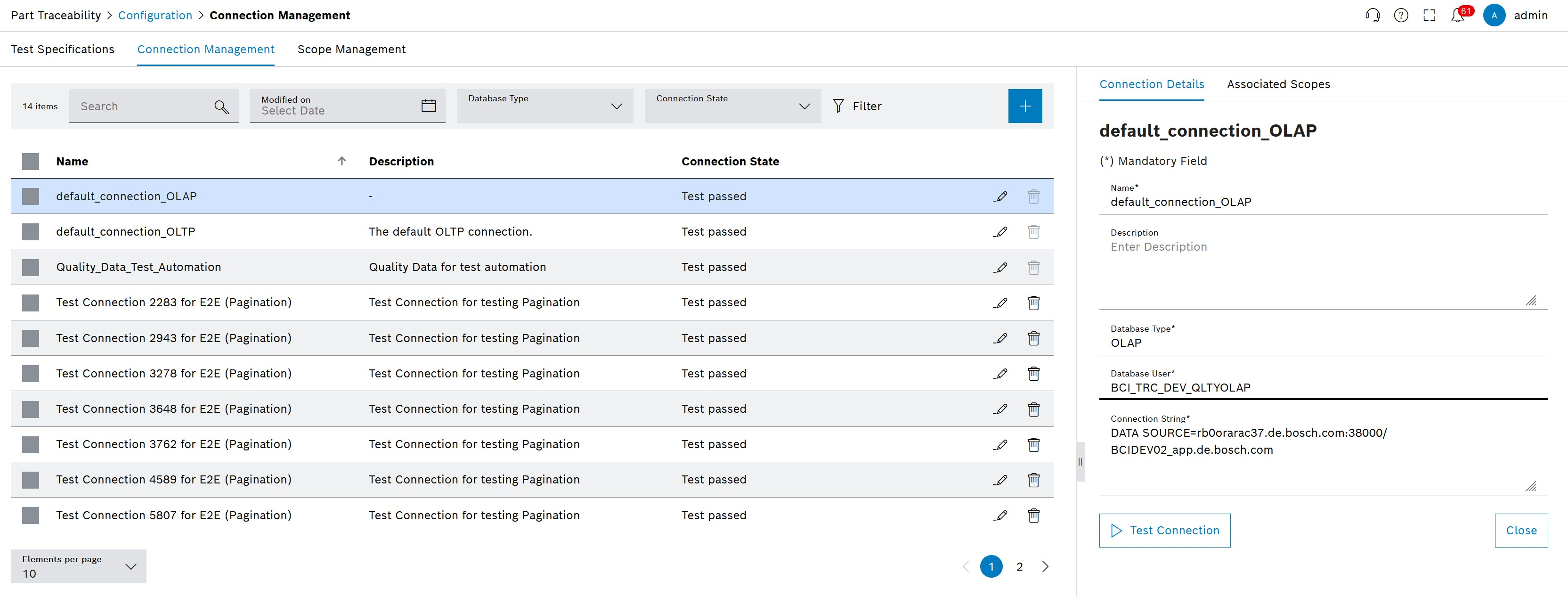Open the admin user avatar
The width and height of the screenshot is (1568, 597).
click(1495, 15)
